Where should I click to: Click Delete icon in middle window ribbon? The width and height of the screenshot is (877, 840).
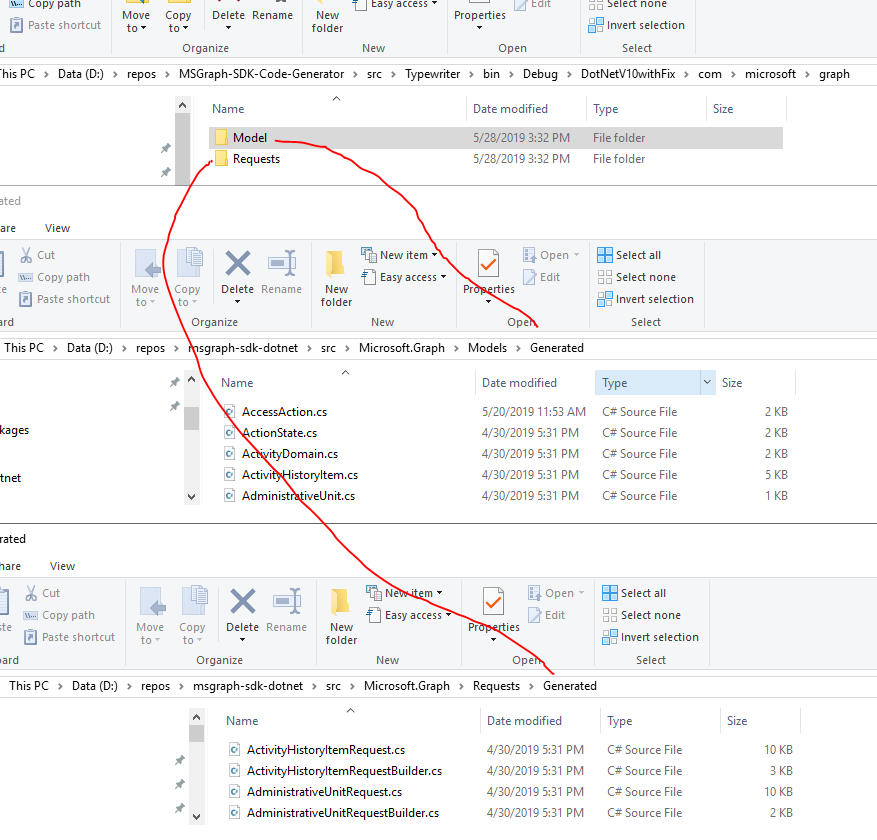click(x=238, y=263)
